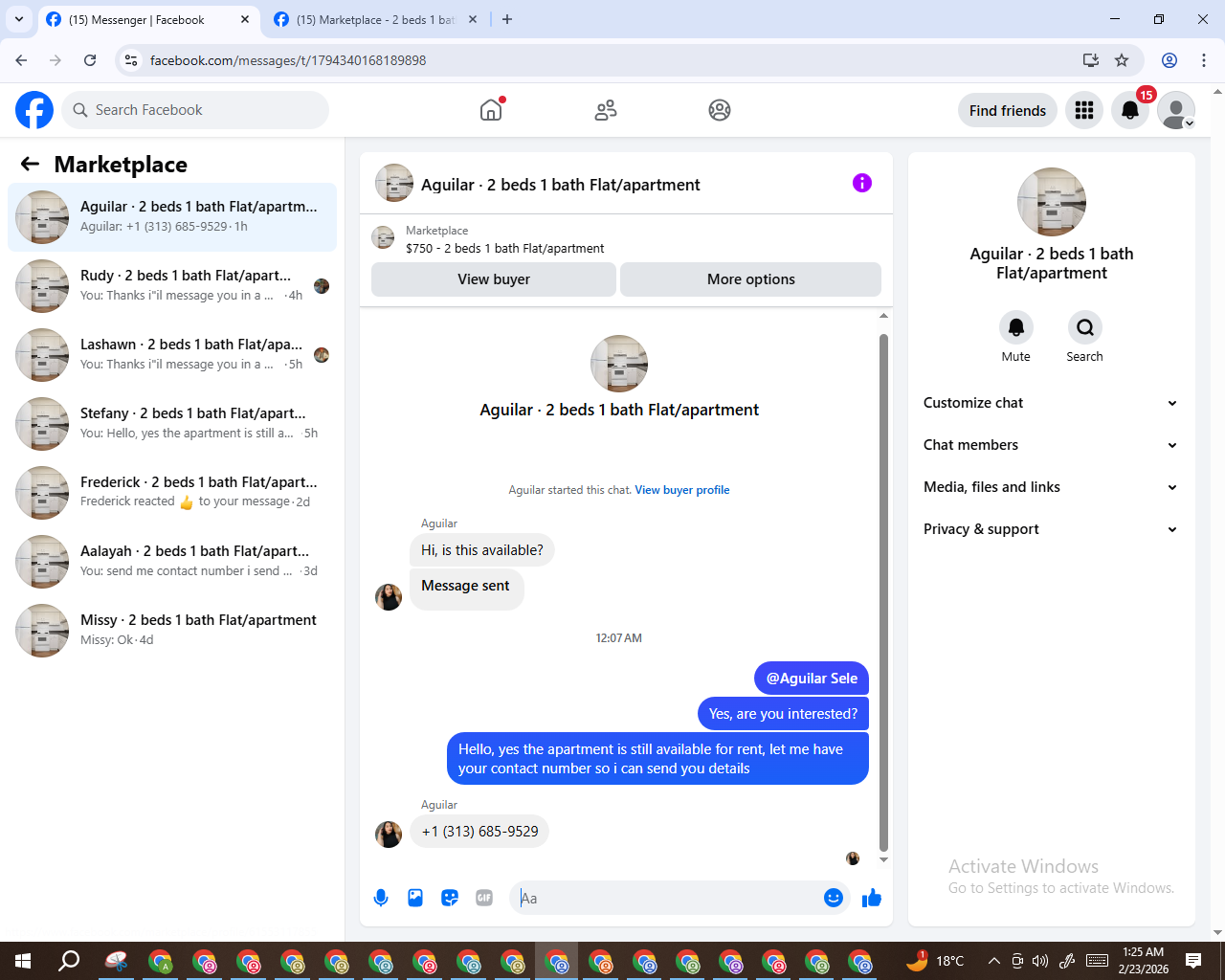Install app icon in address bar
The height and width of the screenshot is (980, 1225).
(x=1091, y=60)
